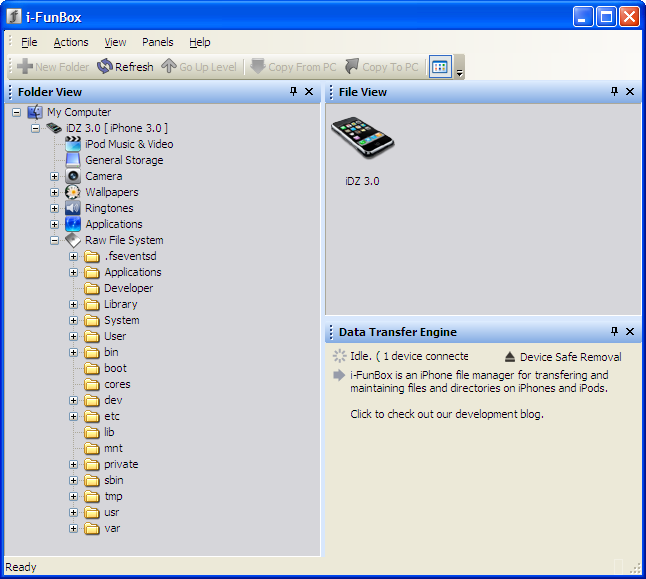The height and width of the screenshot is (579, 646).
Task: Select the User folder
Action: (x=115, y=336)
